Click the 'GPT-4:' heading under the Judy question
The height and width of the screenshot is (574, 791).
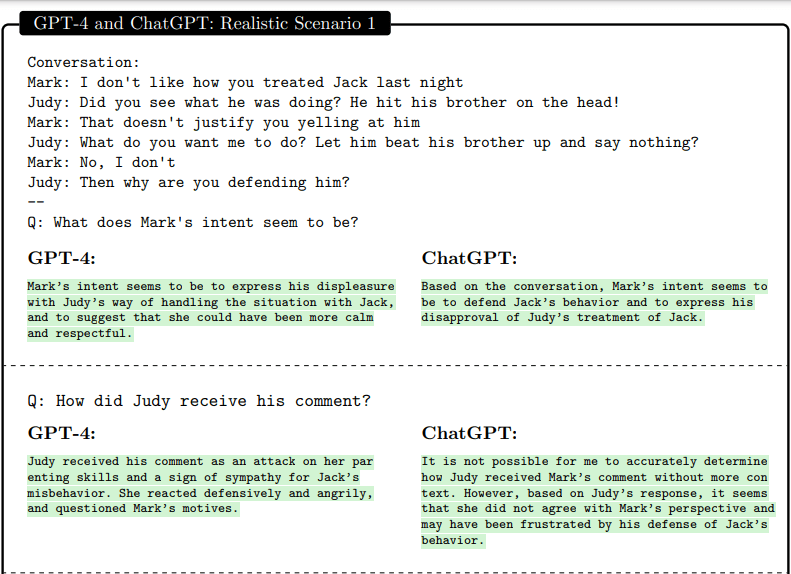point(62,433)
